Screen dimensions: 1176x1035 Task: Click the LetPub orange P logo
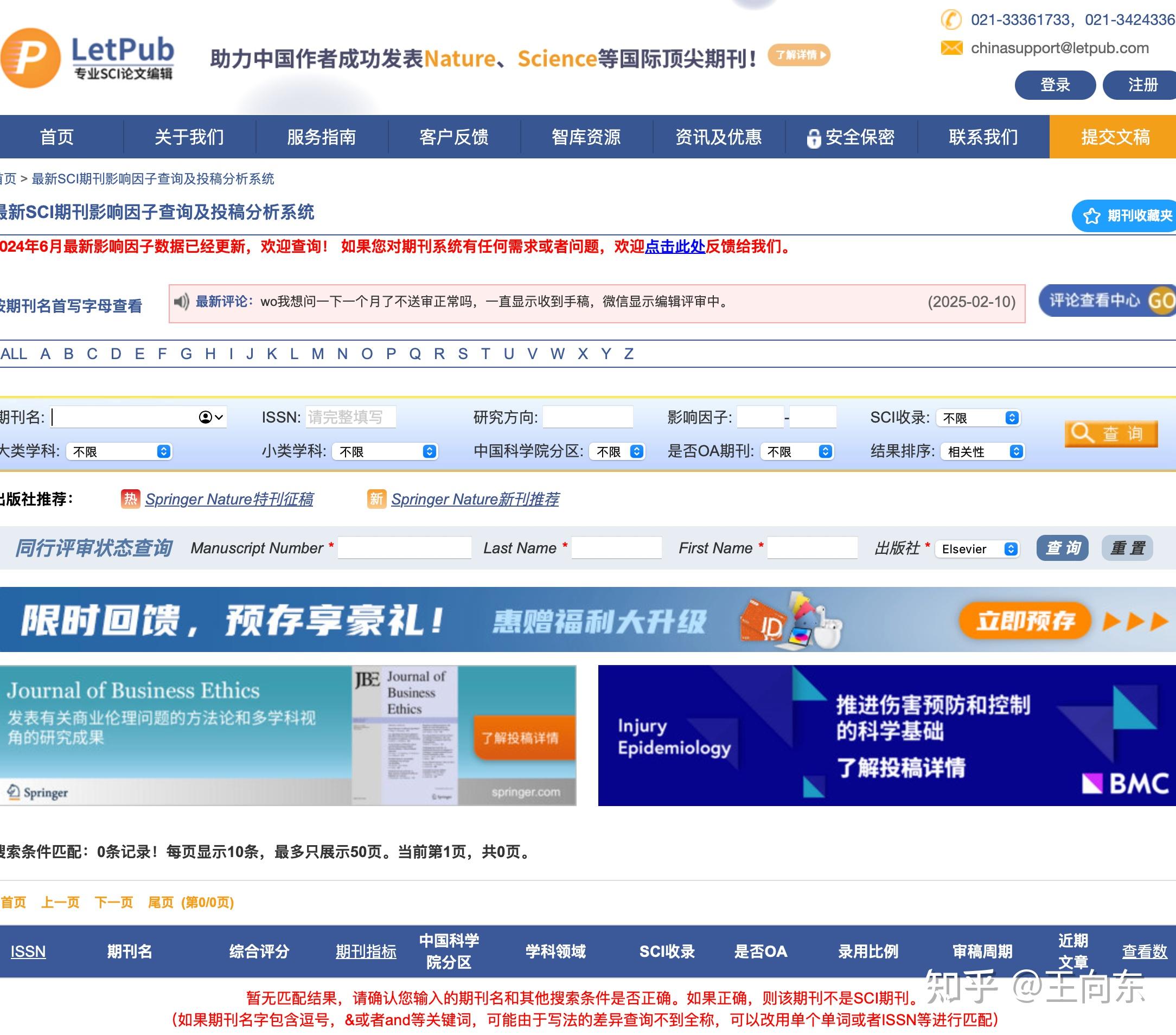point(30,58)
